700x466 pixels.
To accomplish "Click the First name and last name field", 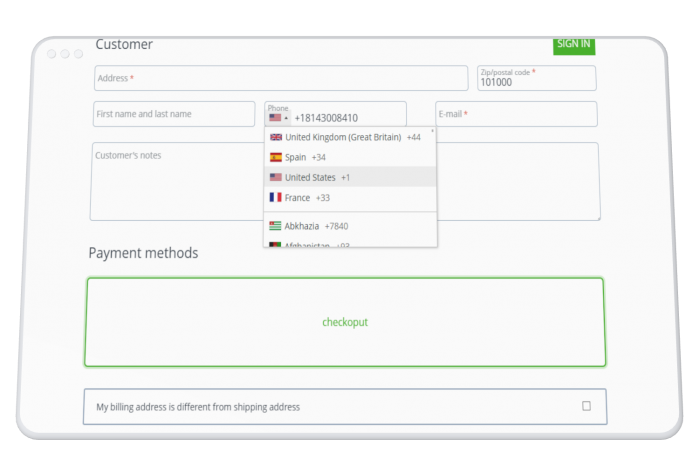I will click(x=174, y=114).
